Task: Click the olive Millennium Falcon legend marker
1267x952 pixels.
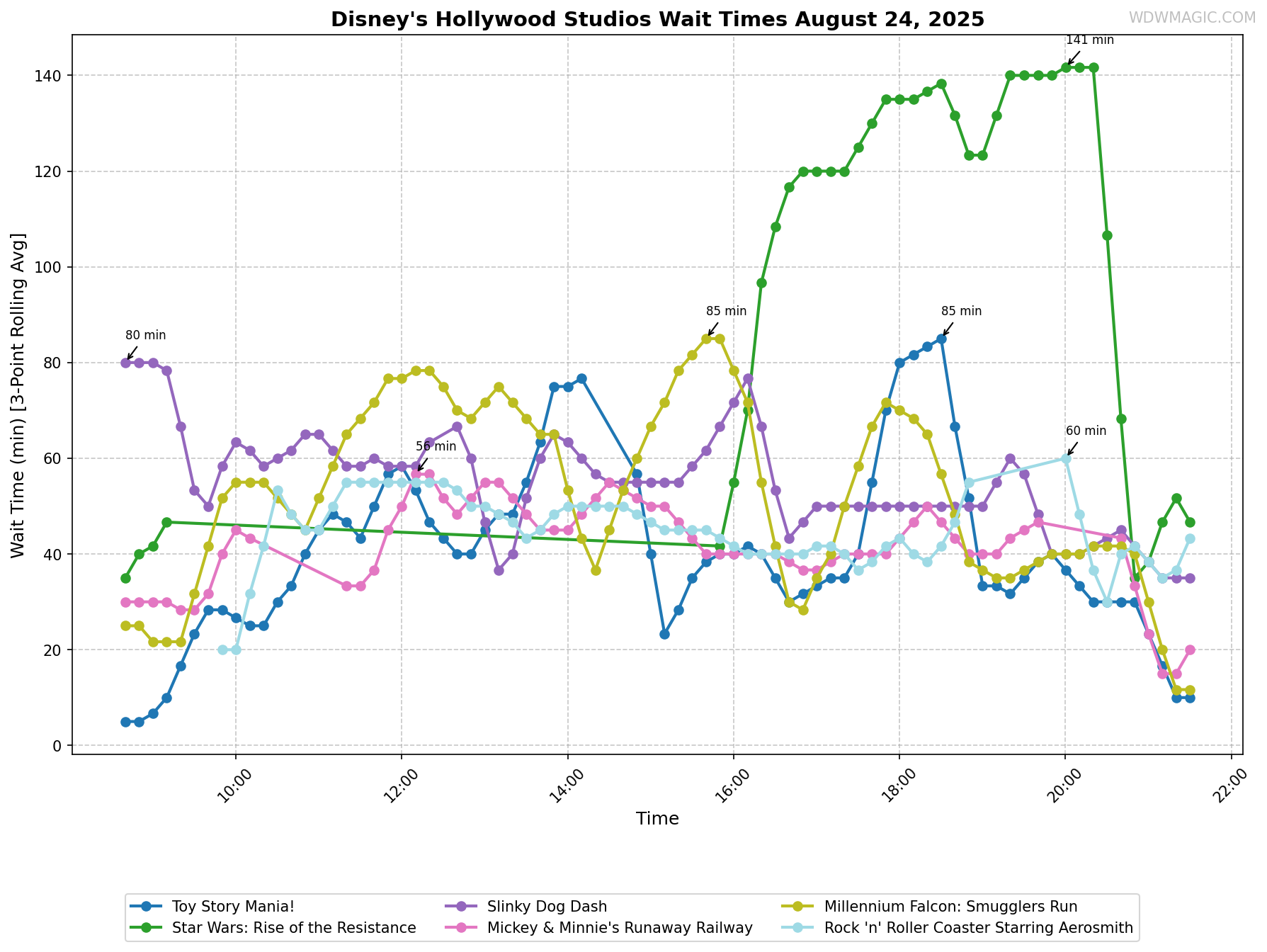Action: [799, 907]
